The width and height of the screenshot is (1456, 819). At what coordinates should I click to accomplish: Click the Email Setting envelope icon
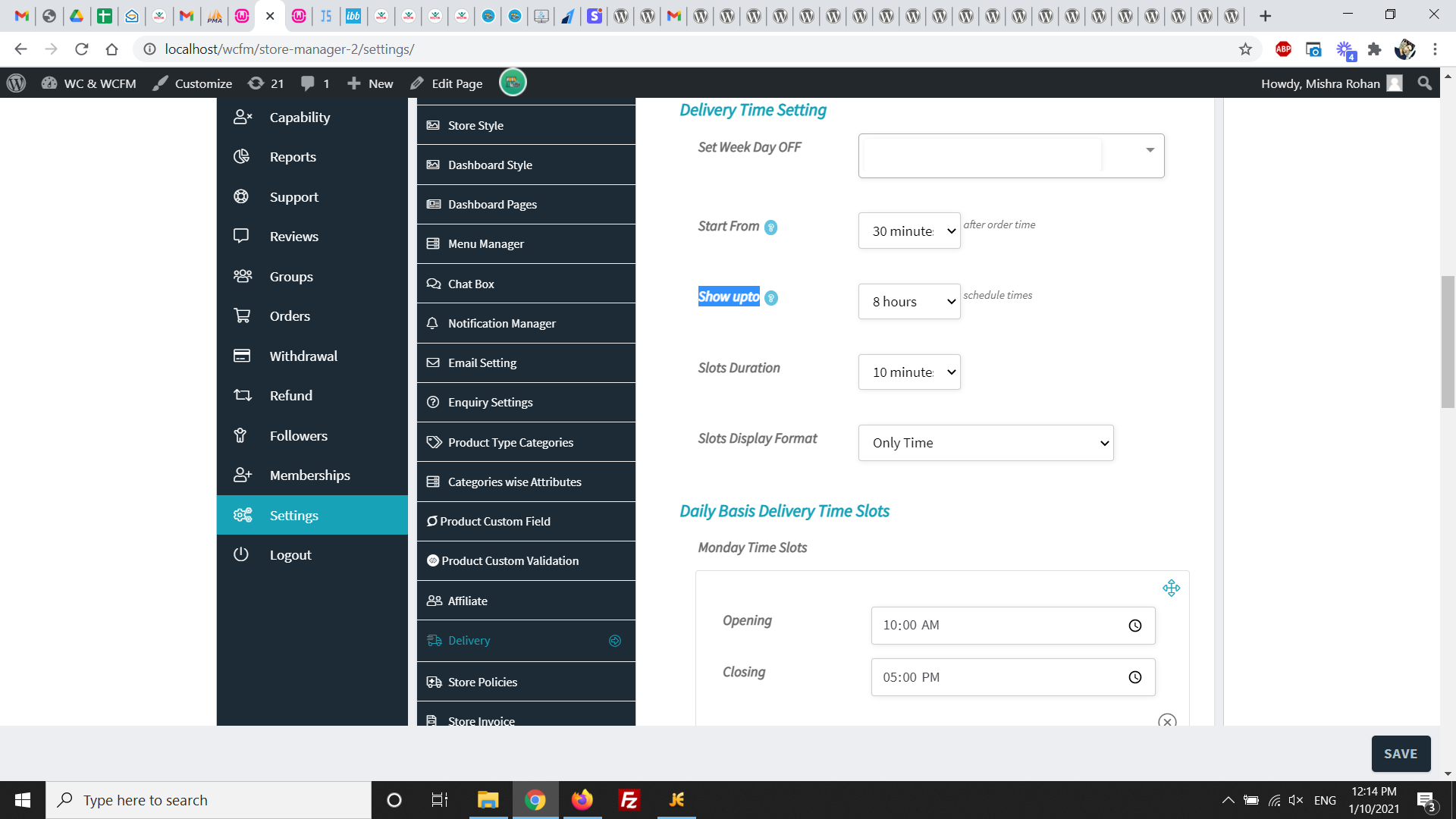coord(433,362)
